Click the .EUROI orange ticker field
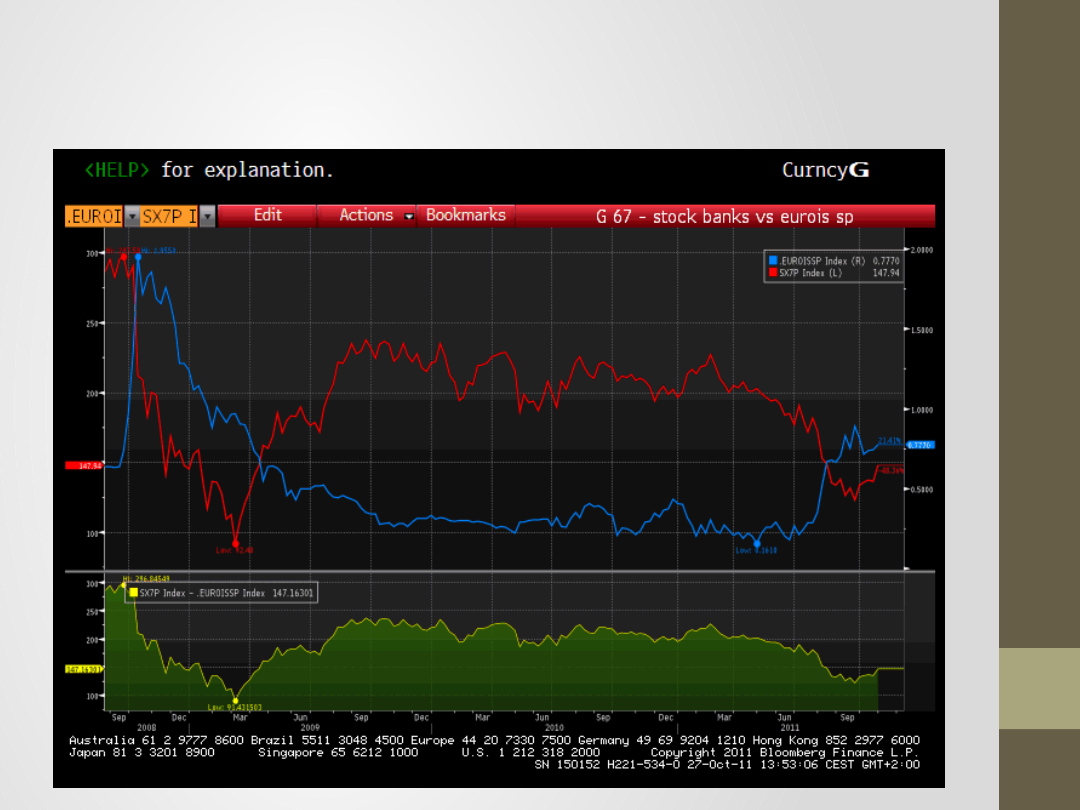 click(x=93, y=216)
